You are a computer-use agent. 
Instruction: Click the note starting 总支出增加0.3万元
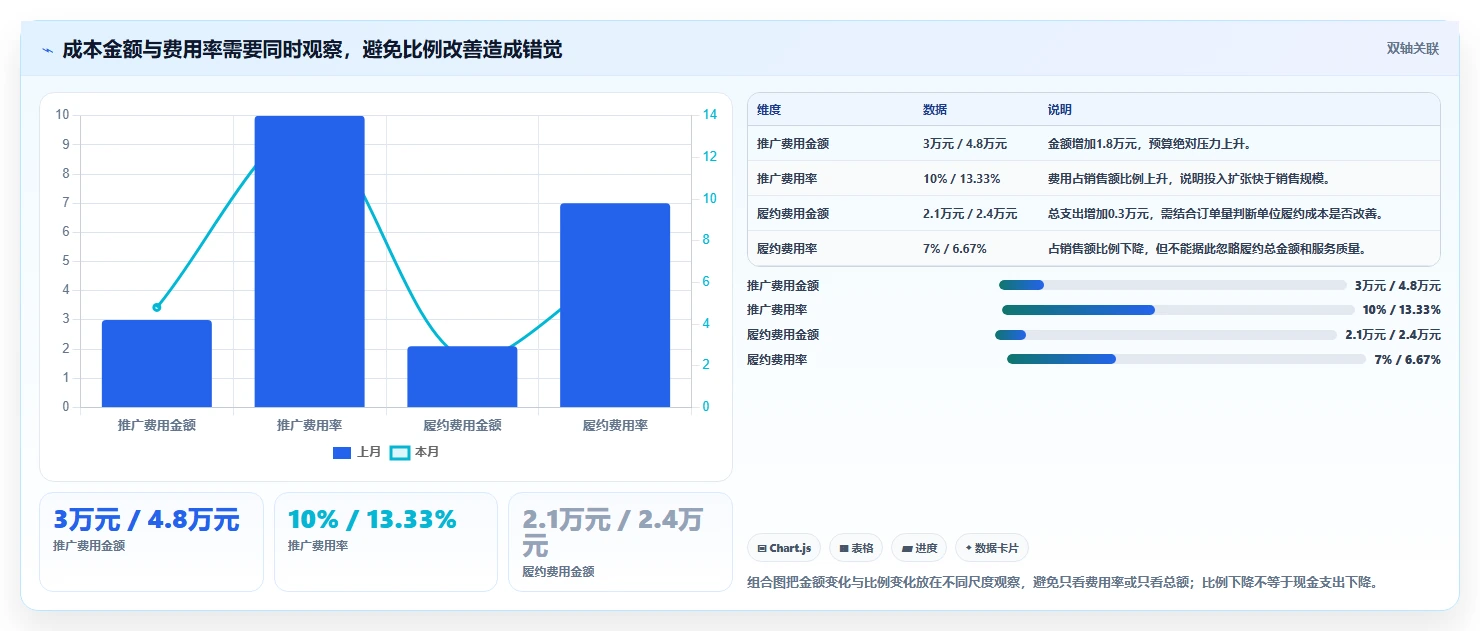coord(1215,214)
